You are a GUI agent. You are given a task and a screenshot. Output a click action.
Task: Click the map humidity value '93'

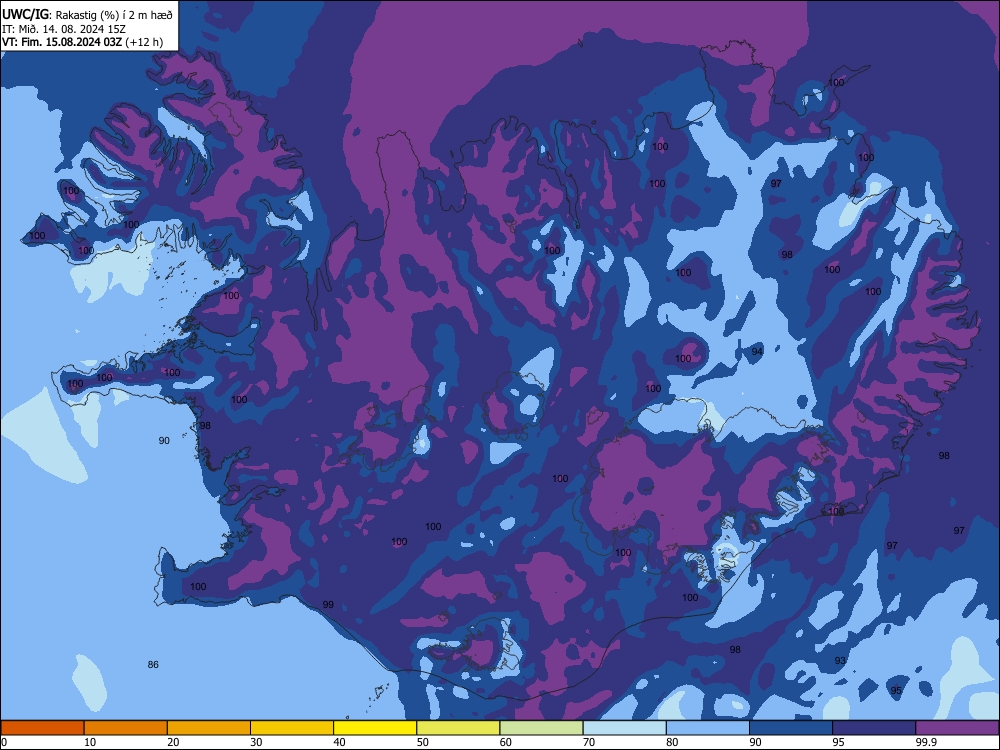tap(841, 661)
